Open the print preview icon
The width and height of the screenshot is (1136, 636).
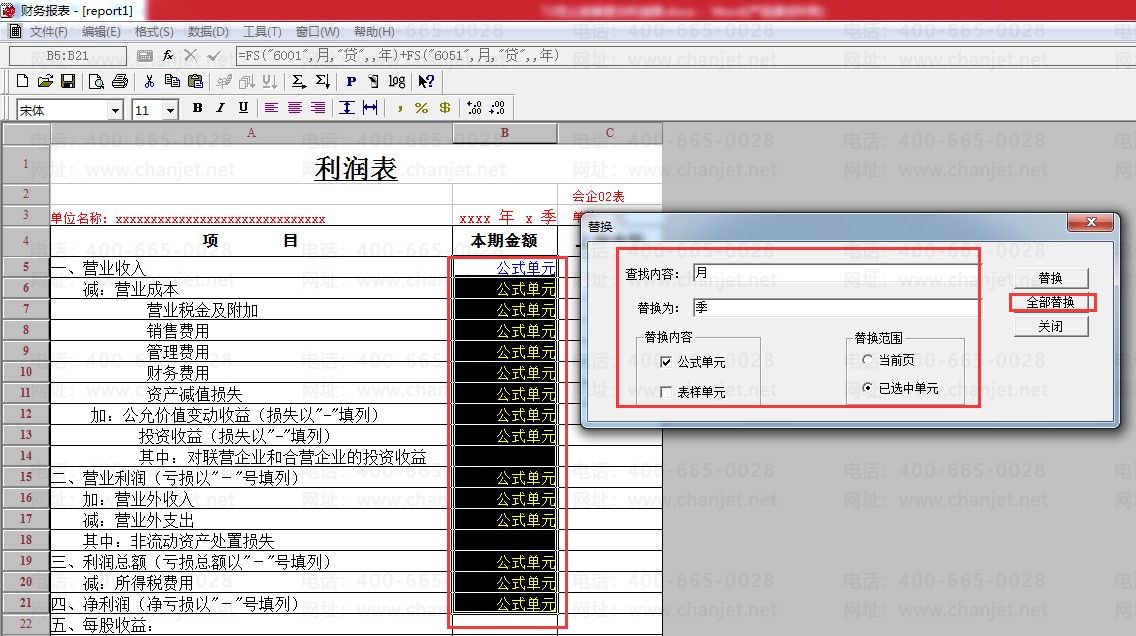point(98,82)
